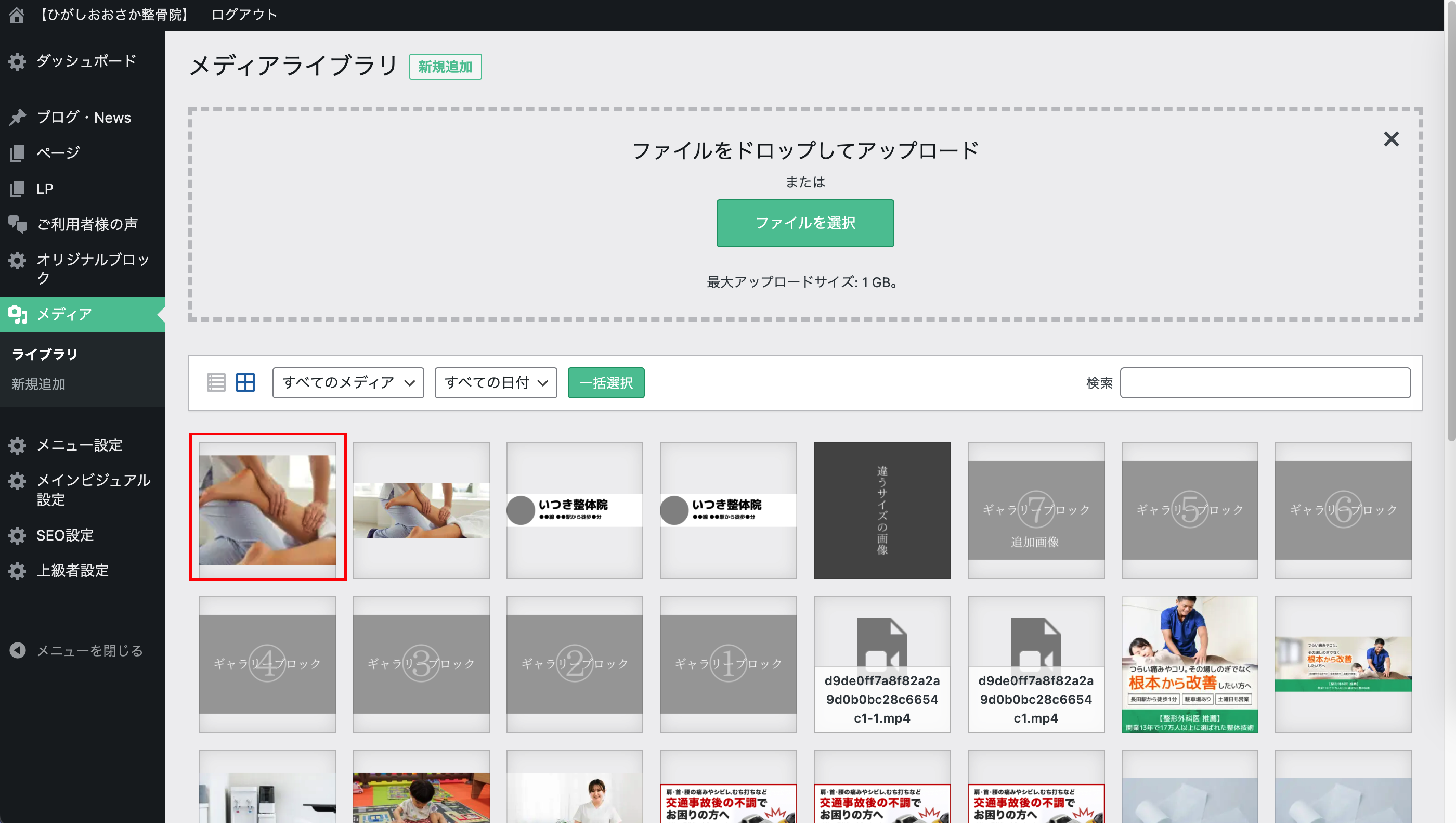
Task: Click the ダッシュボード gear icon
Action: pyautogui.click(x=18, y=61)
